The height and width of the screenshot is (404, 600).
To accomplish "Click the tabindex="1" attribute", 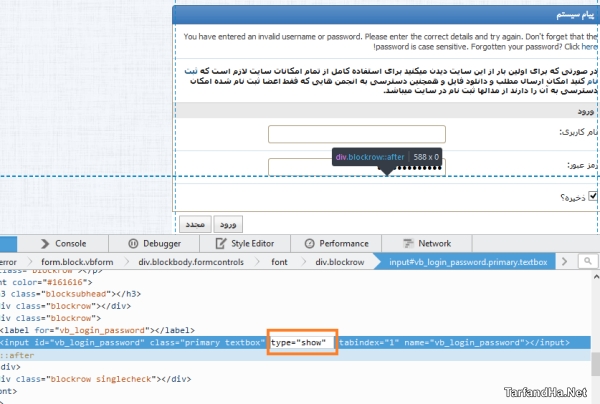I will 369,342.
